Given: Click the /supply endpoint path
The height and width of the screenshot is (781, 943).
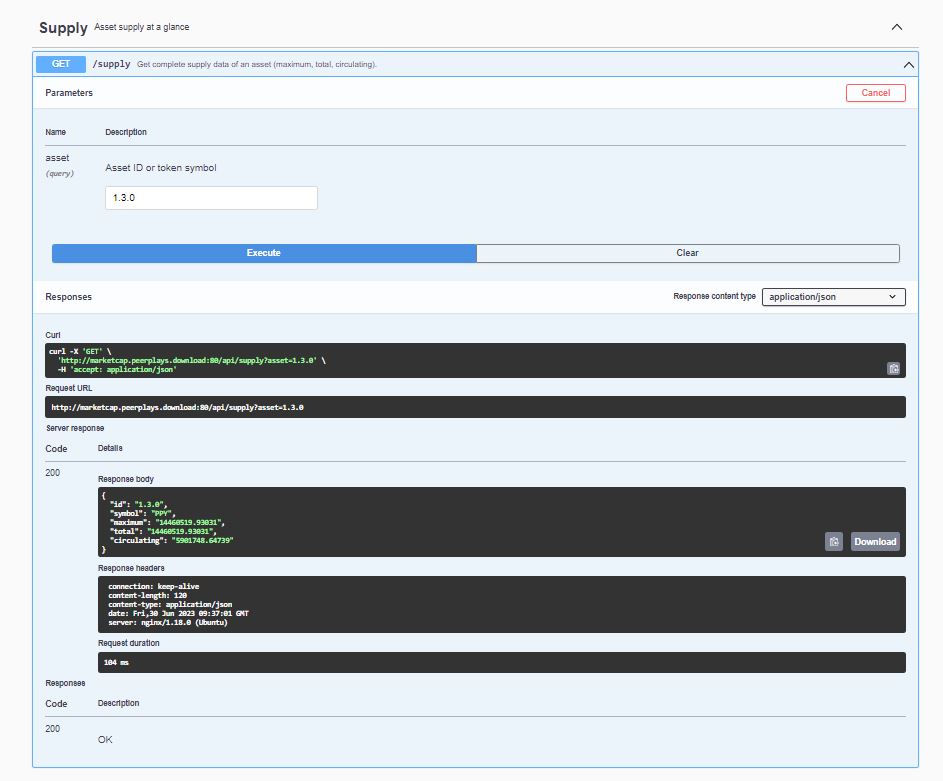Looking at the screenshot, I should tap(111, 64).
